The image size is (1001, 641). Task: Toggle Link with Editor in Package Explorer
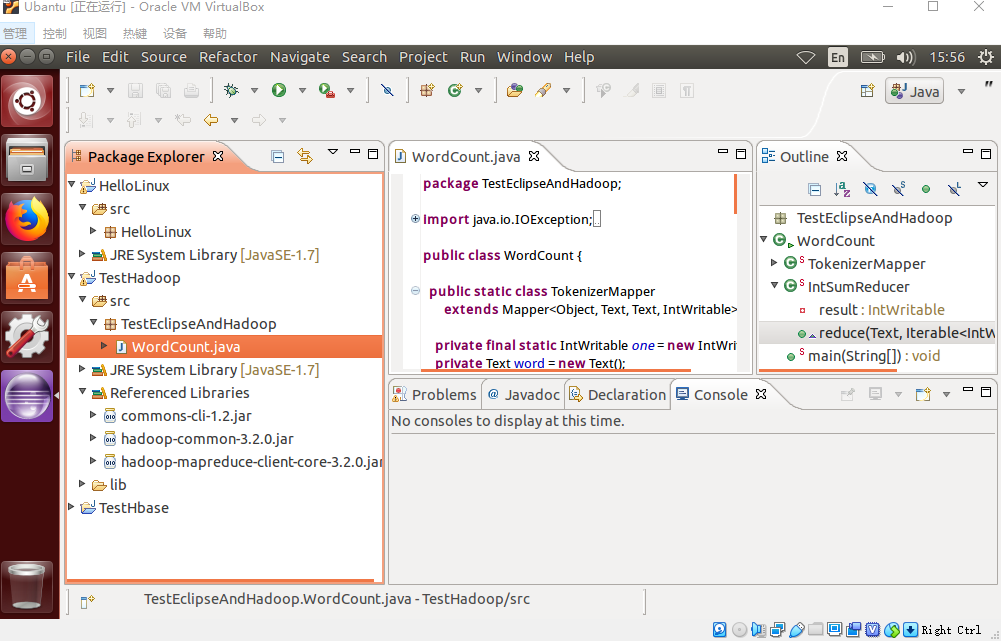[305, 156]
